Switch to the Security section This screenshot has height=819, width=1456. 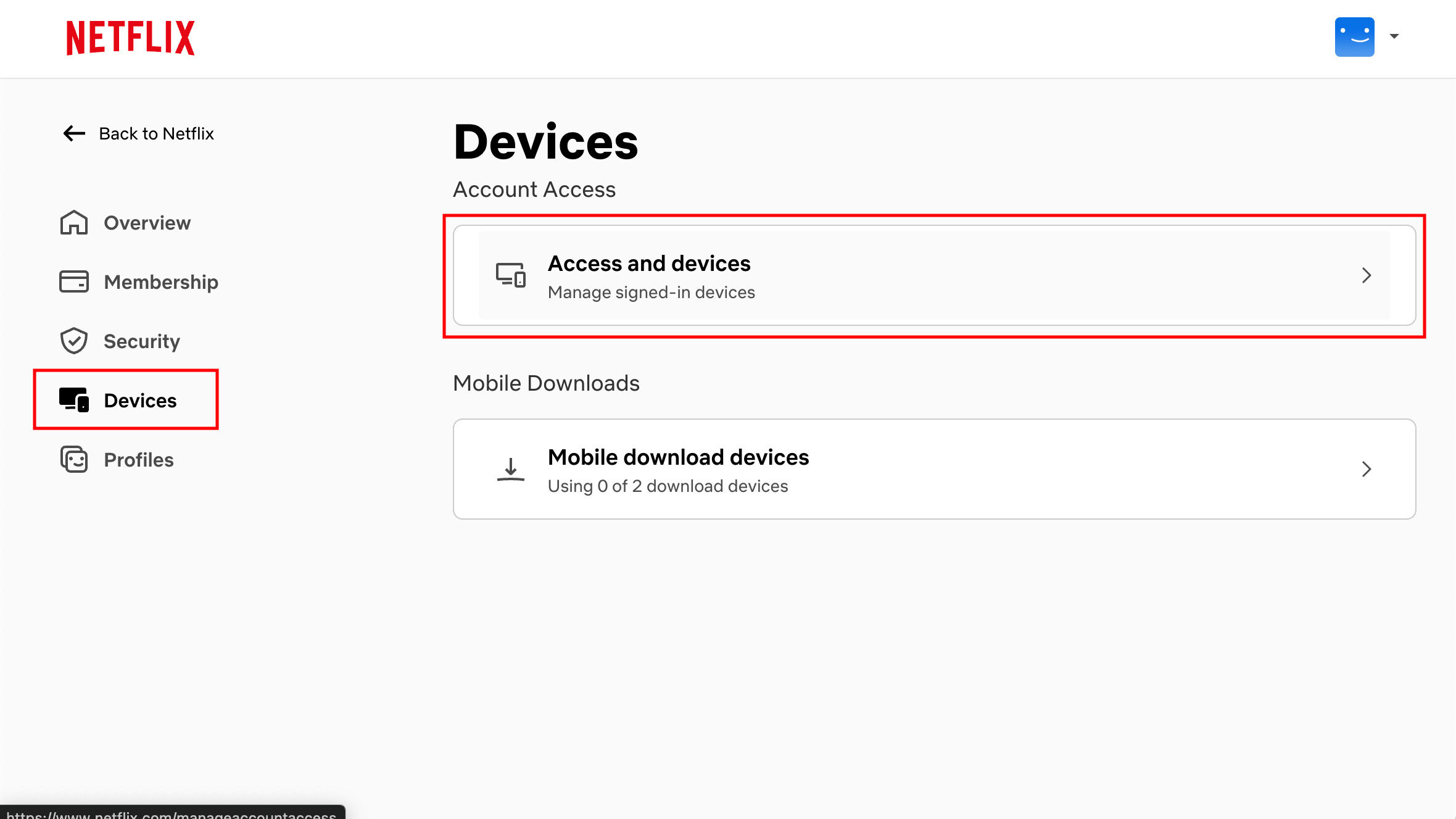point(142,340)
